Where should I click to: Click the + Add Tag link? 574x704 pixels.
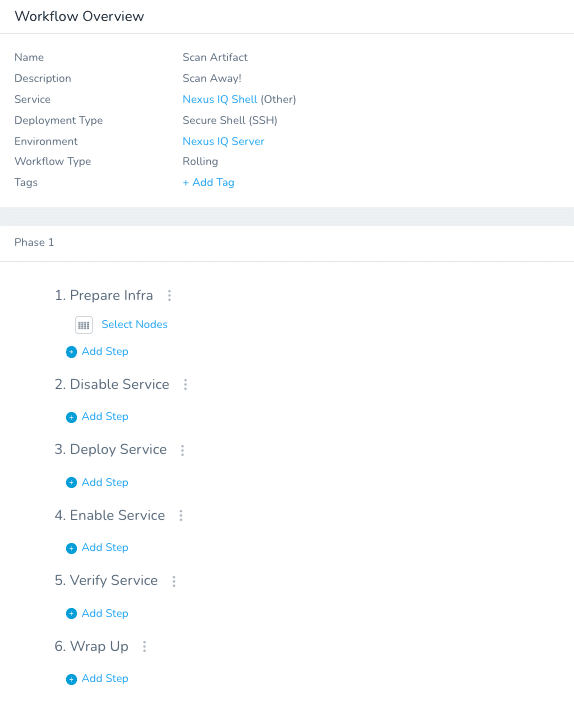208,182
